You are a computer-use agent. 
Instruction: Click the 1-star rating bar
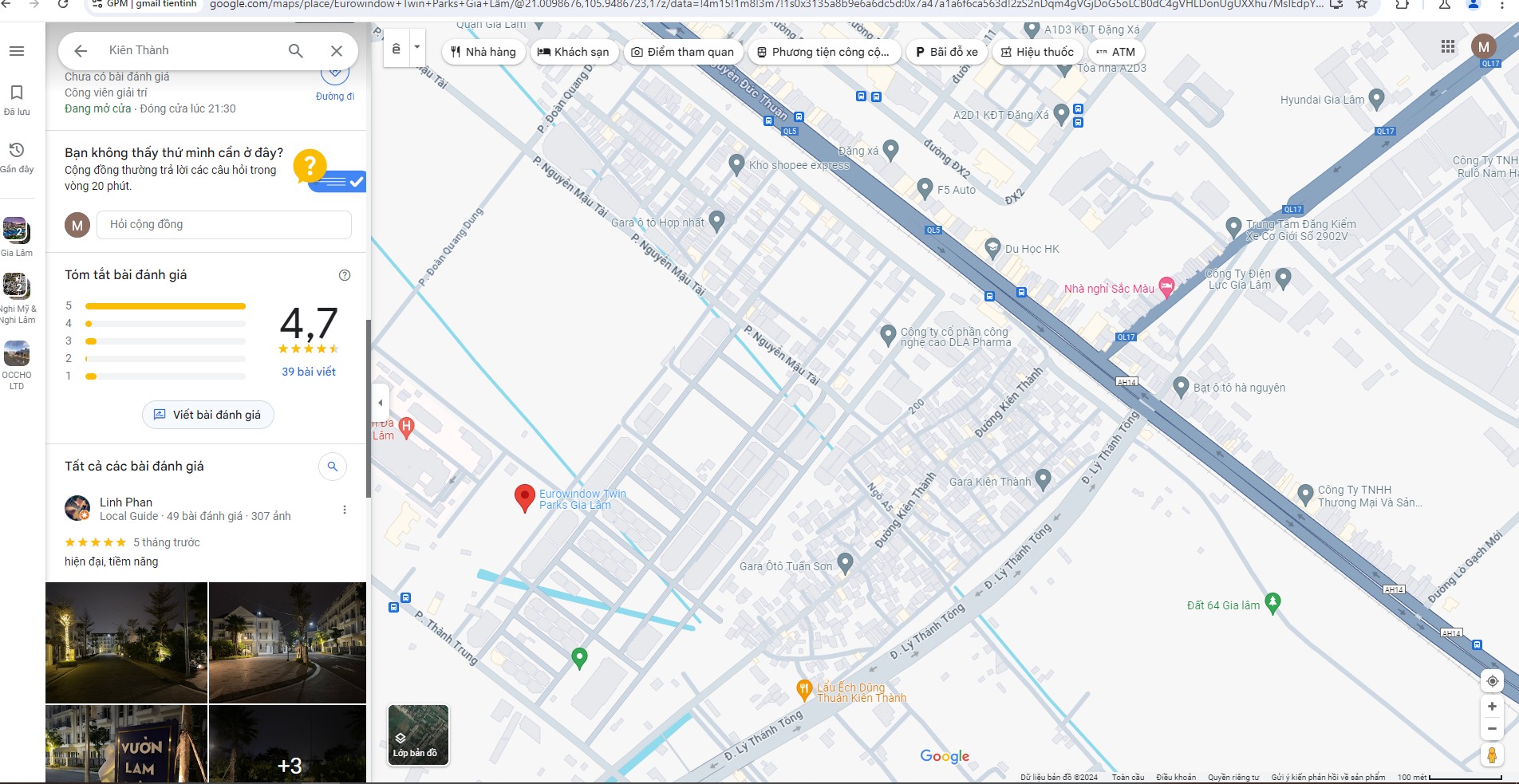[x=165, y=376]
